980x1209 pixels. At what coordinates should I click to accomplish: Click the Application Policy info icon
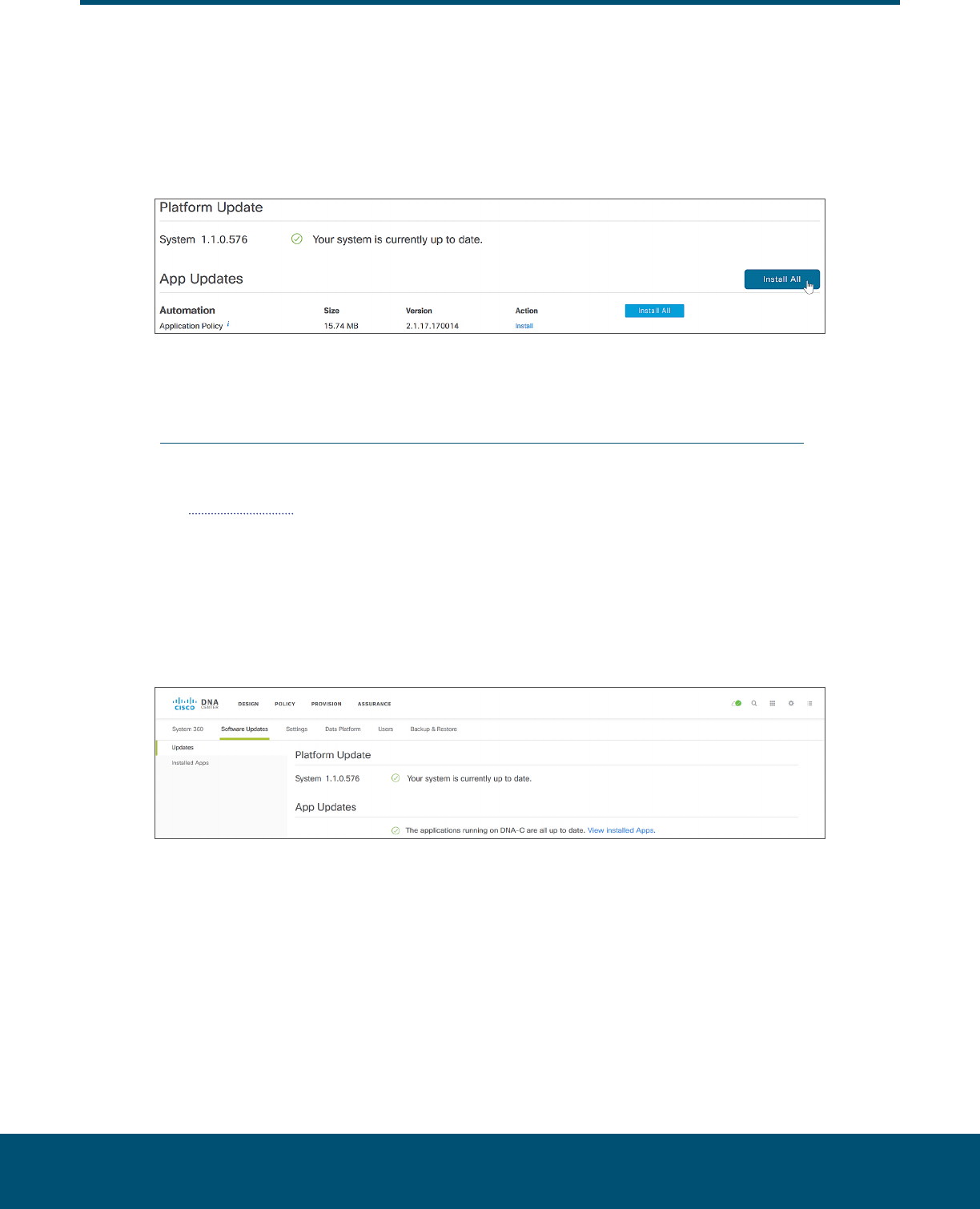(x=228, y=324)
